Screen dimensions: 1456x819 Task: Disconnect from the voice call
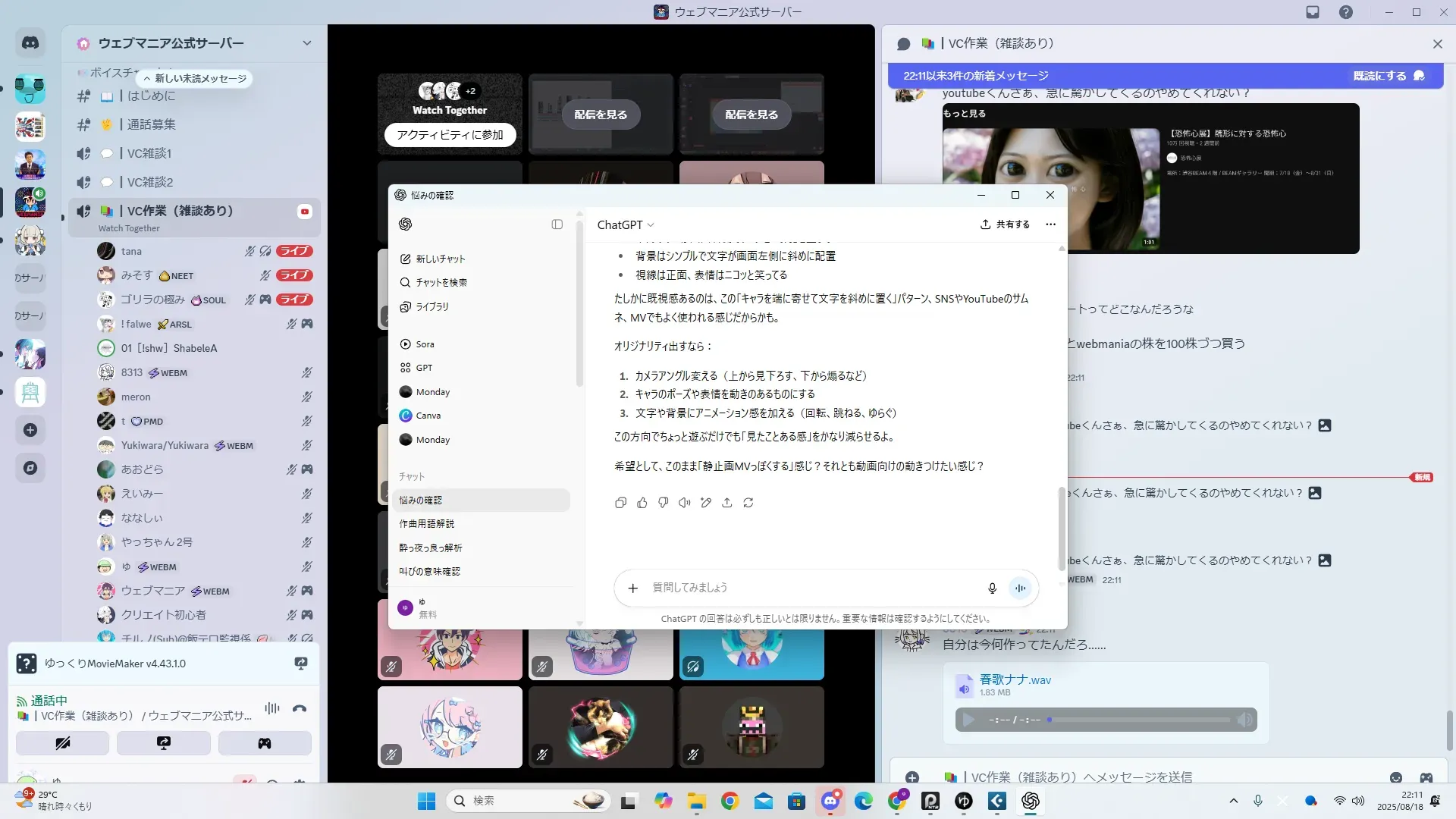[x=300, y=709]
